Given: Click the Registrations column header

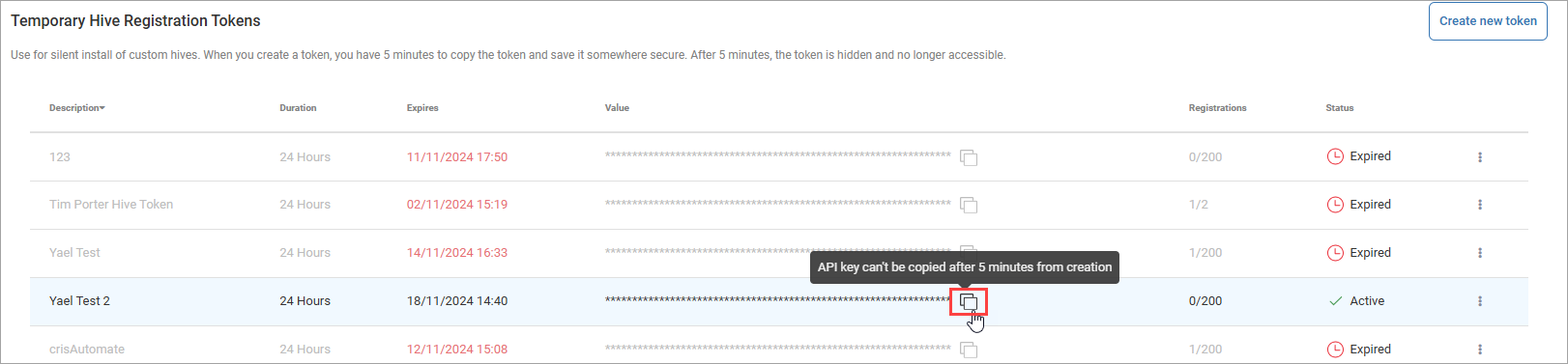Looking at the screenshot, I should point(1217,108).
